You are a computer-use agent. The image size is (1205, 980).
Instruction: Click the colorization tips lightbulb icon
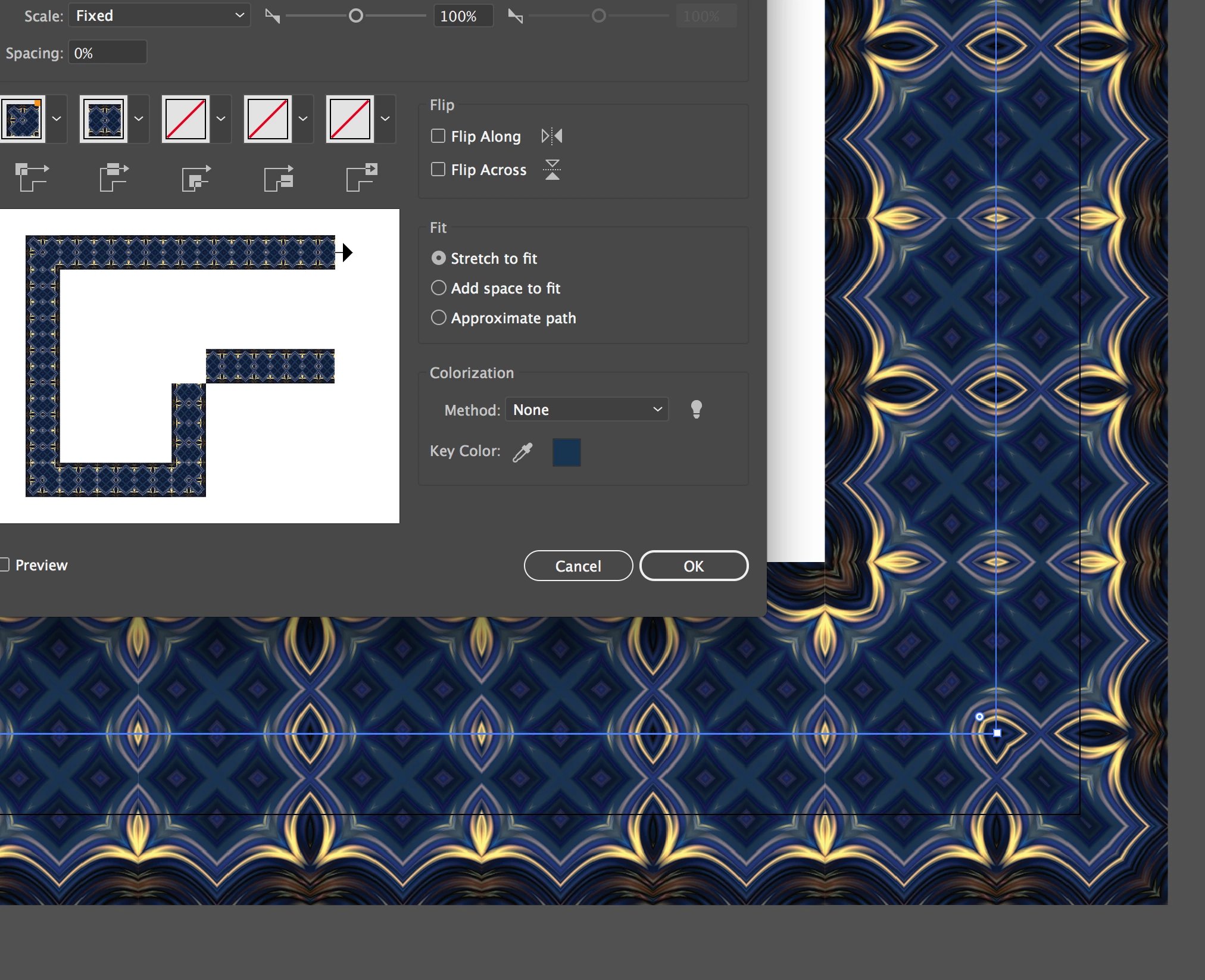[696, 410]
